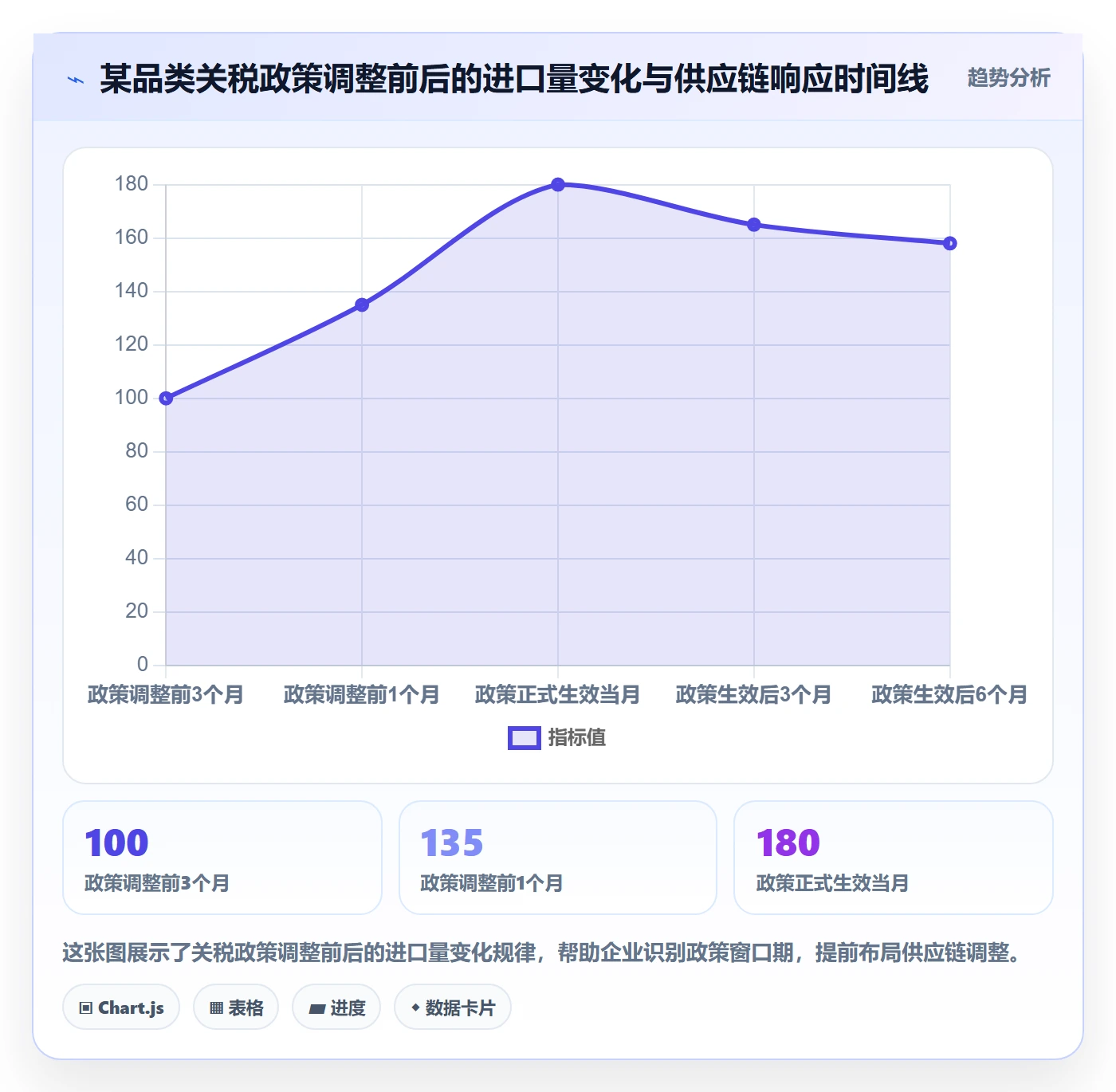The image size is (1116, 1092).
Task: Click the chart title starting with 某品类关税政策
Action: point(514,79)
